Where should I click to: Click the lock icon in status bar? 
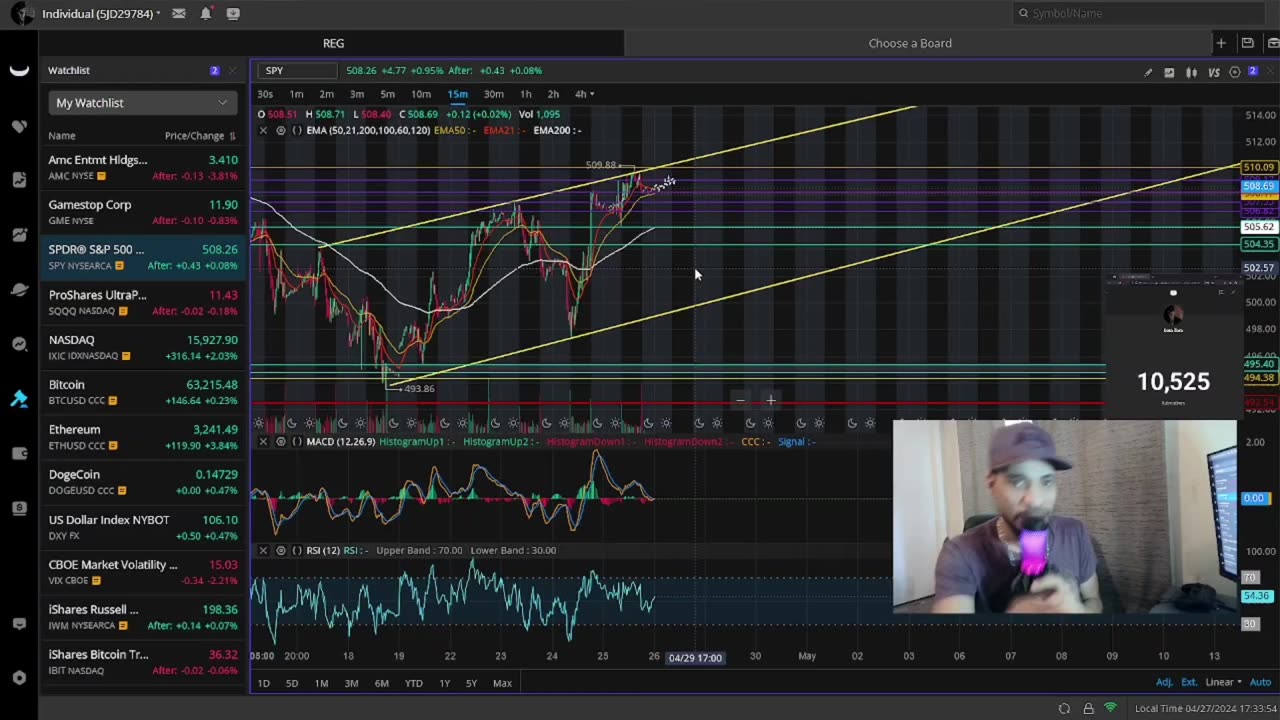pyautogui.click(x=1088, y=709)
